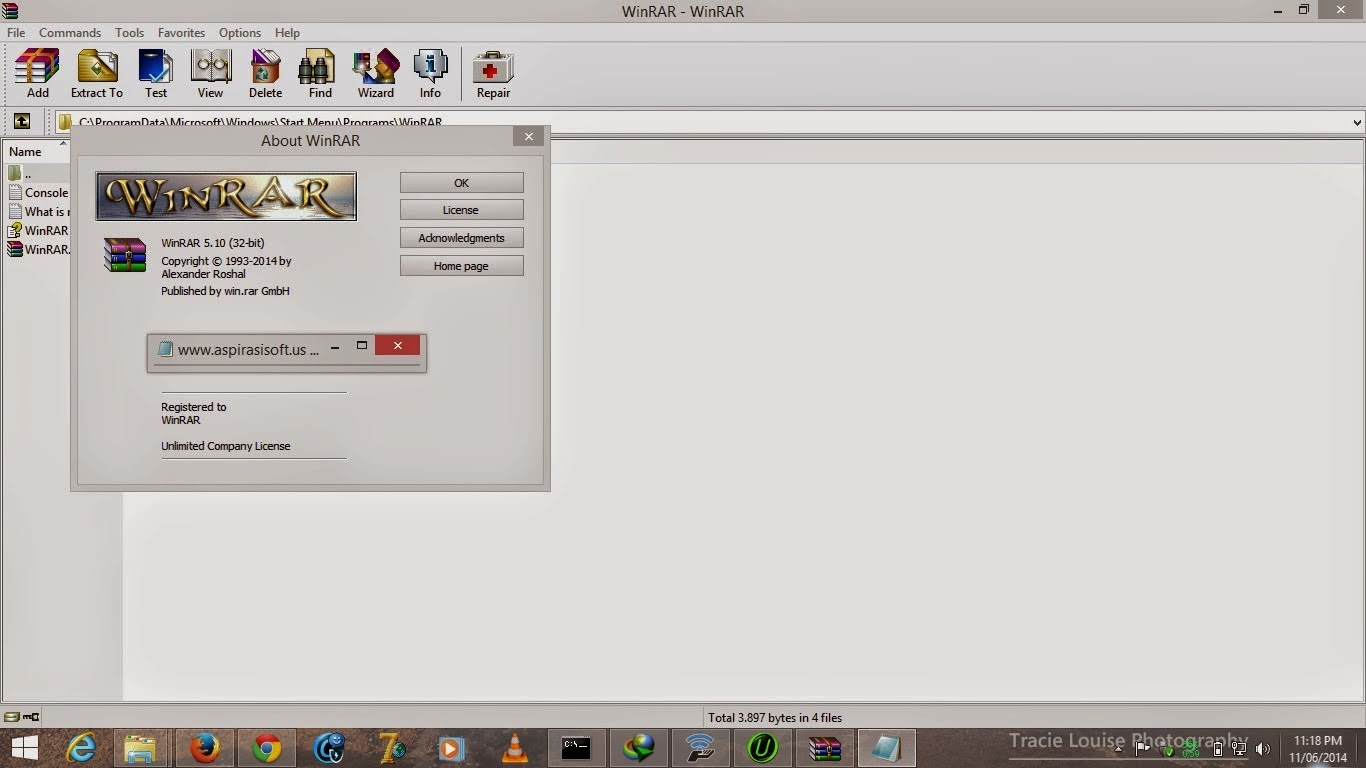Open the Favorites menu
This screenshot has height=768, width=1366.
pos(181,33)
